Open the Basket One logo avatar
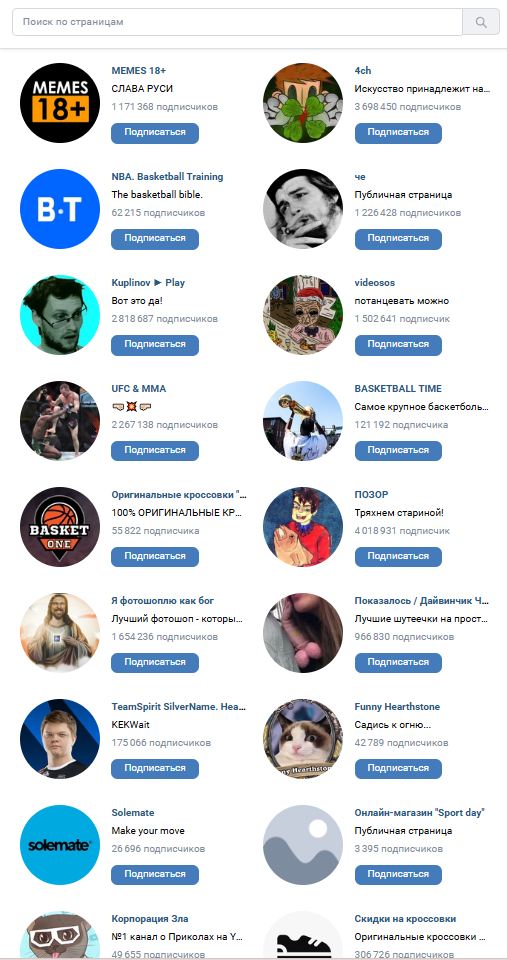Image resolution: width=507 pixels, height=960 pixels. pos(60,527)
